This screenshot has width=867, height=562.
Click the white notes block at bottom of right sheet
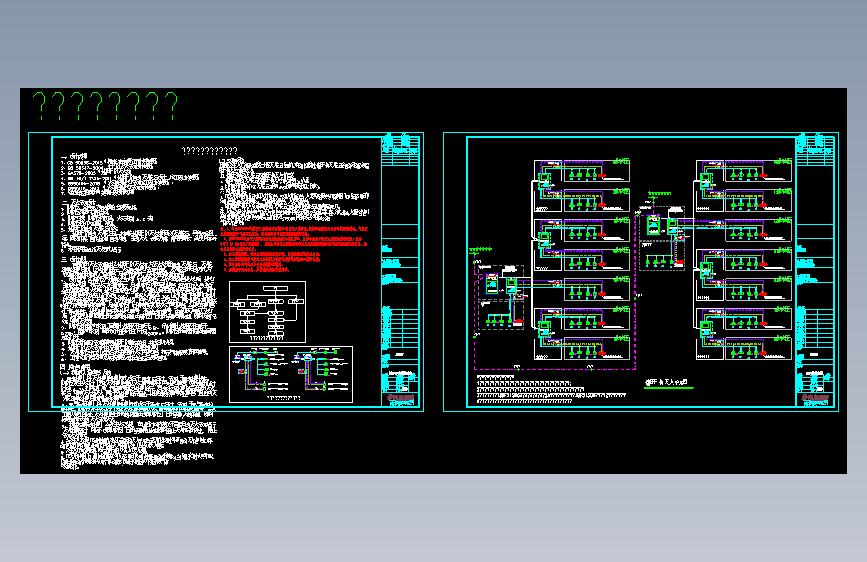(x=551, y=389)
